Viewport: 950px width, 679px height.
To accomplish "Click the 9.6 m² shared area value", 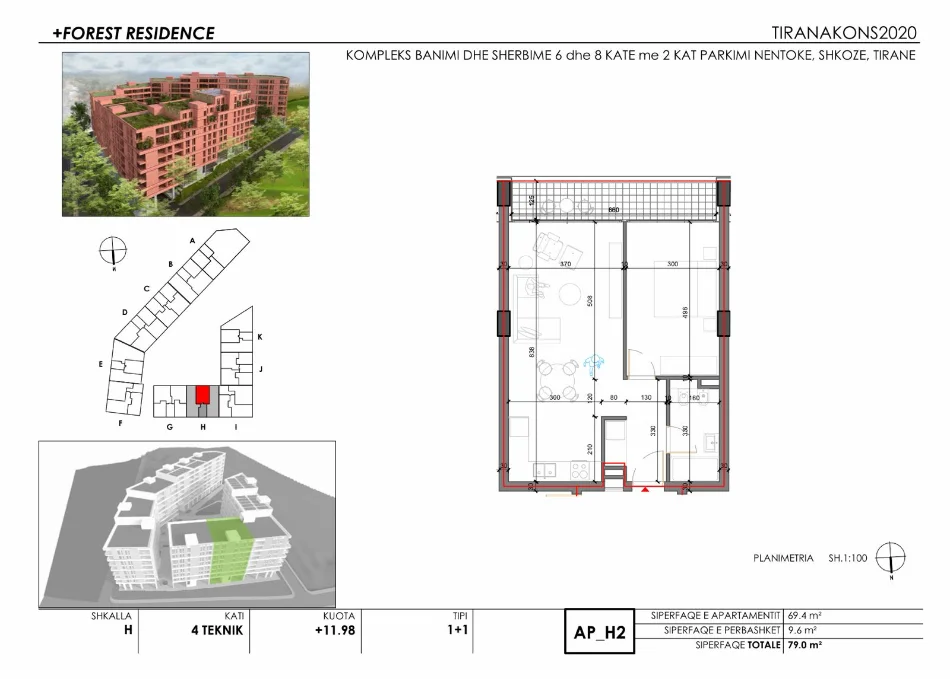I will (x=802, y=631).
